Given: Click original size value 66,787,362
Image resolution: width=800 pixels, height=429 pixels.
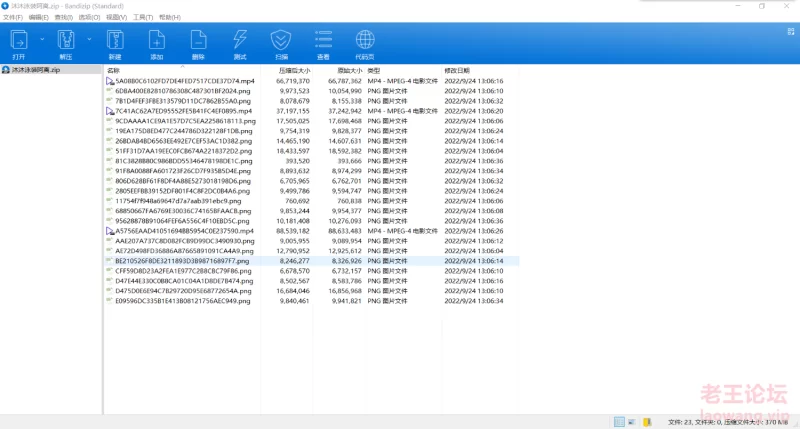Looking at the screenshot, I should [x=345, y=81].
